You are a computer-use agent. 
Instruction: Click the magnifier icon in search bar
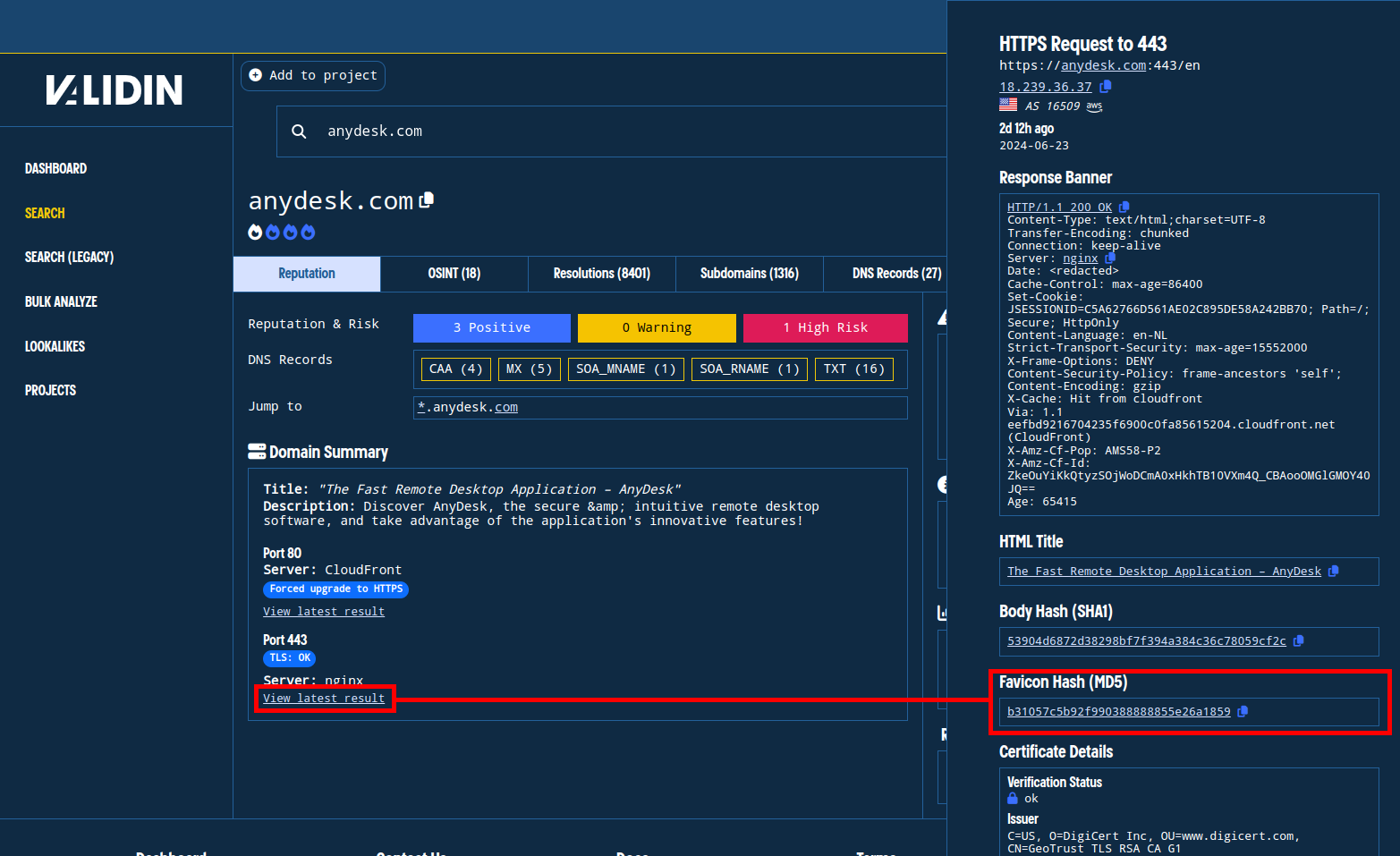click(x=299, y=131)
